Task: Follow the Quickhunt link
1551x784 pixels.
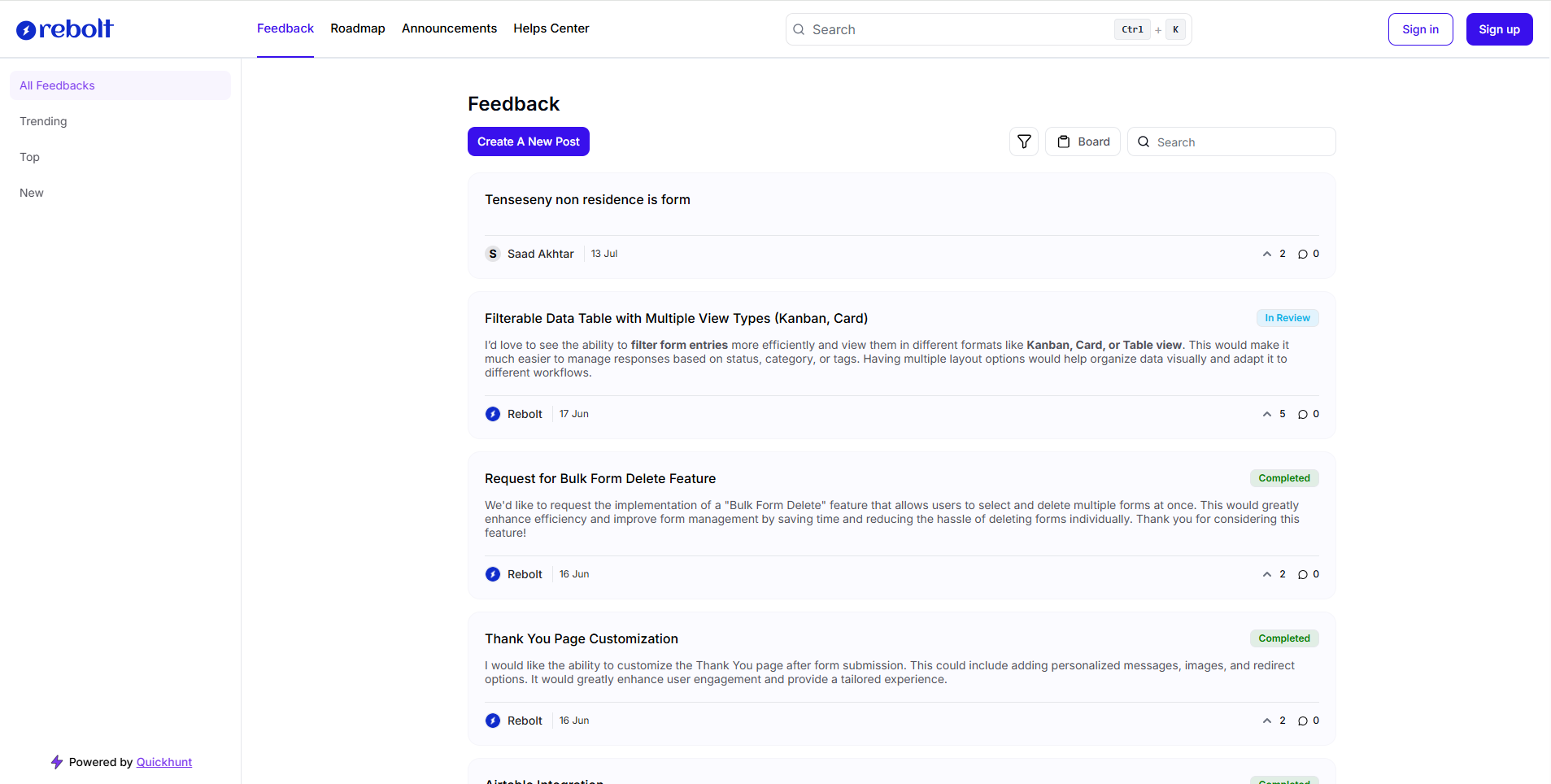Action: [x=164, y=762]
